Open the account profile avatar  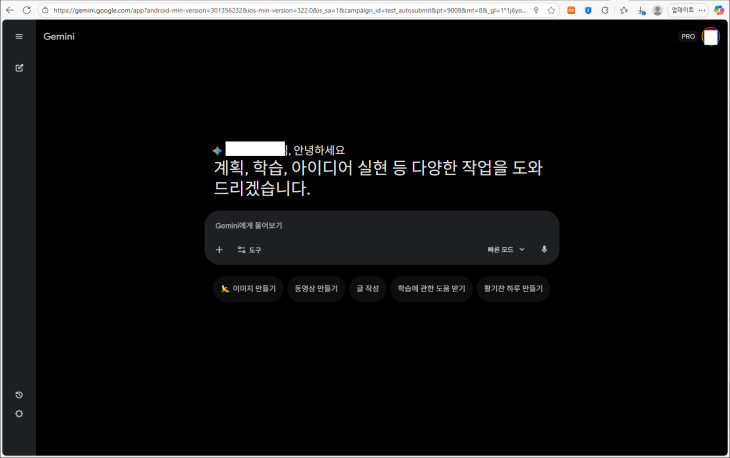click(x=710, y=36)
